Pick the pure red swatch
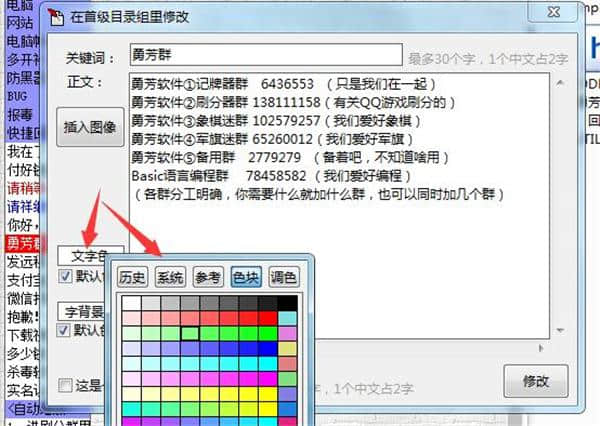The height and width of the screenshot is (426, 600). [x=268, y=318]
